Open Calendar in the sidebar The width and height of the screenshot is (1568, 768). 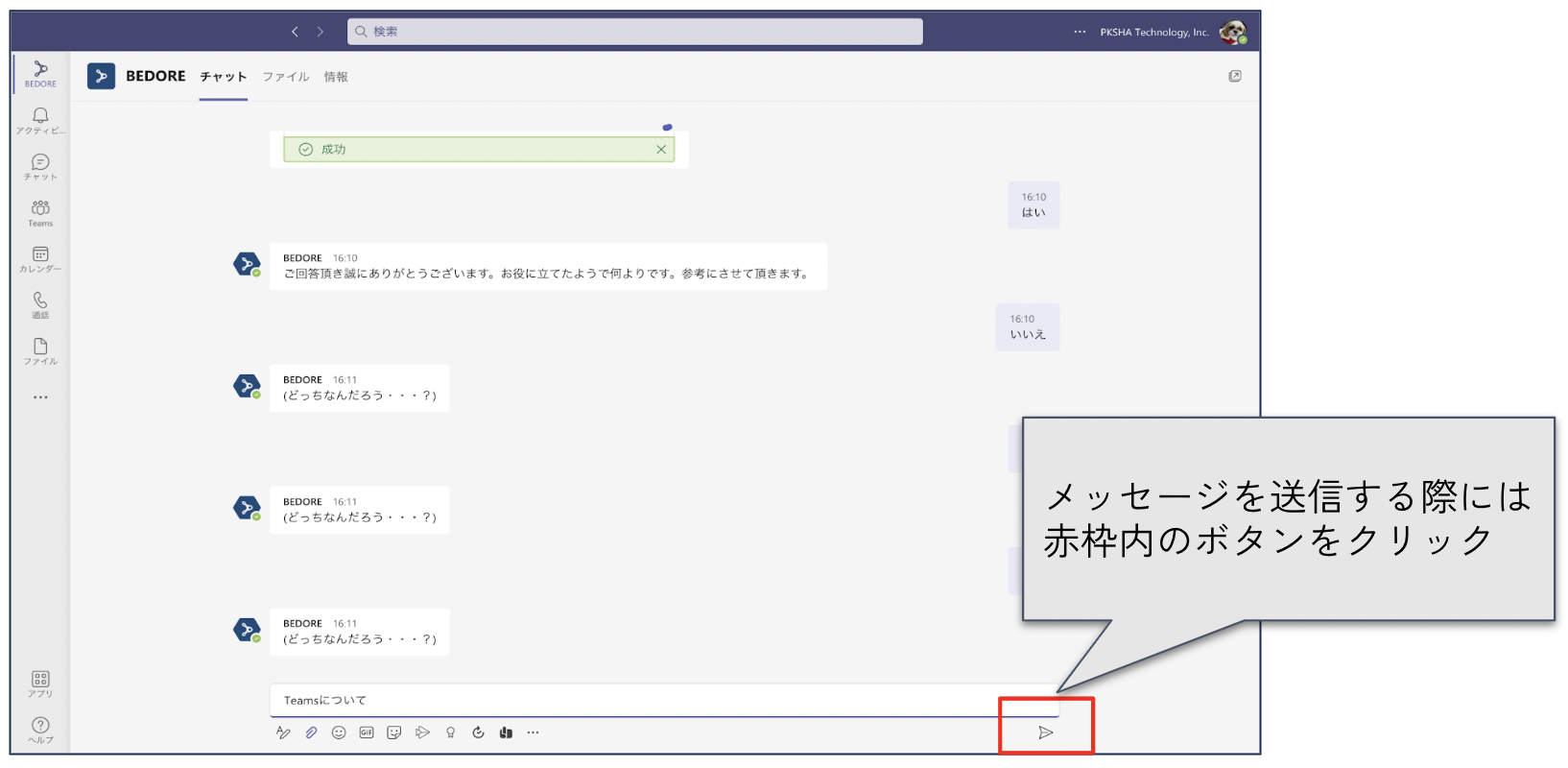click(40, 259)
